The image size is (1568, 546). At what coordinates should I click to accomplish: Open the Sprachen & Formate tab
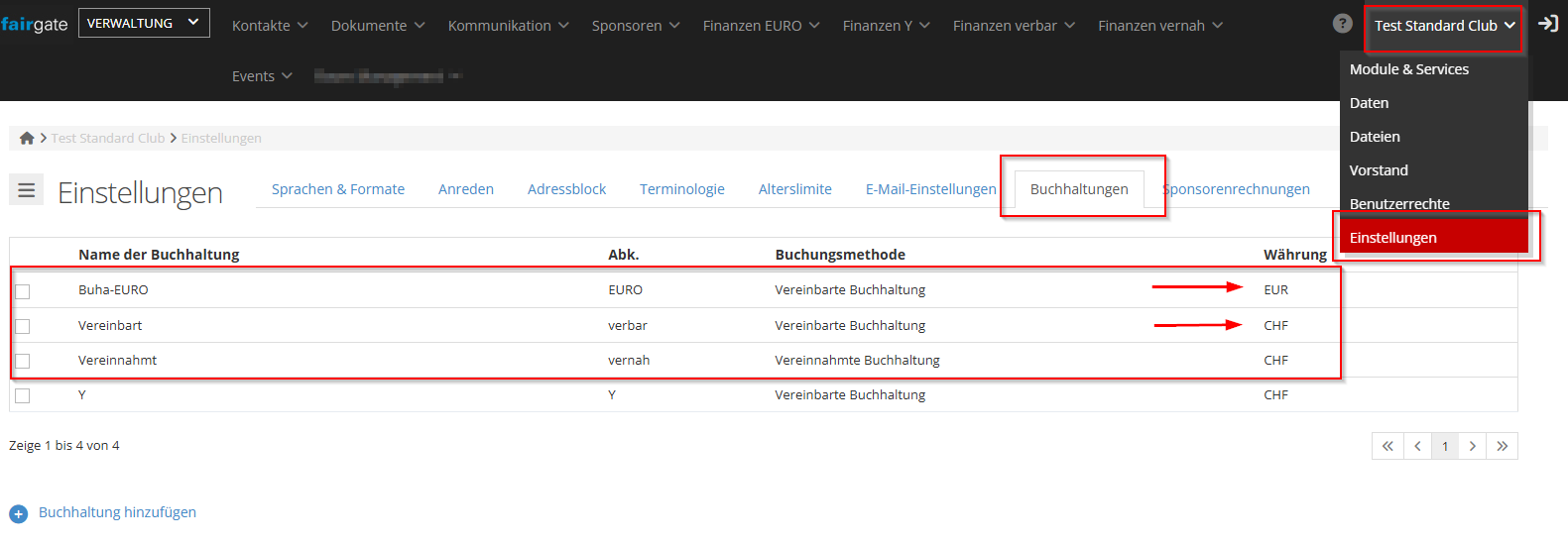337,189
